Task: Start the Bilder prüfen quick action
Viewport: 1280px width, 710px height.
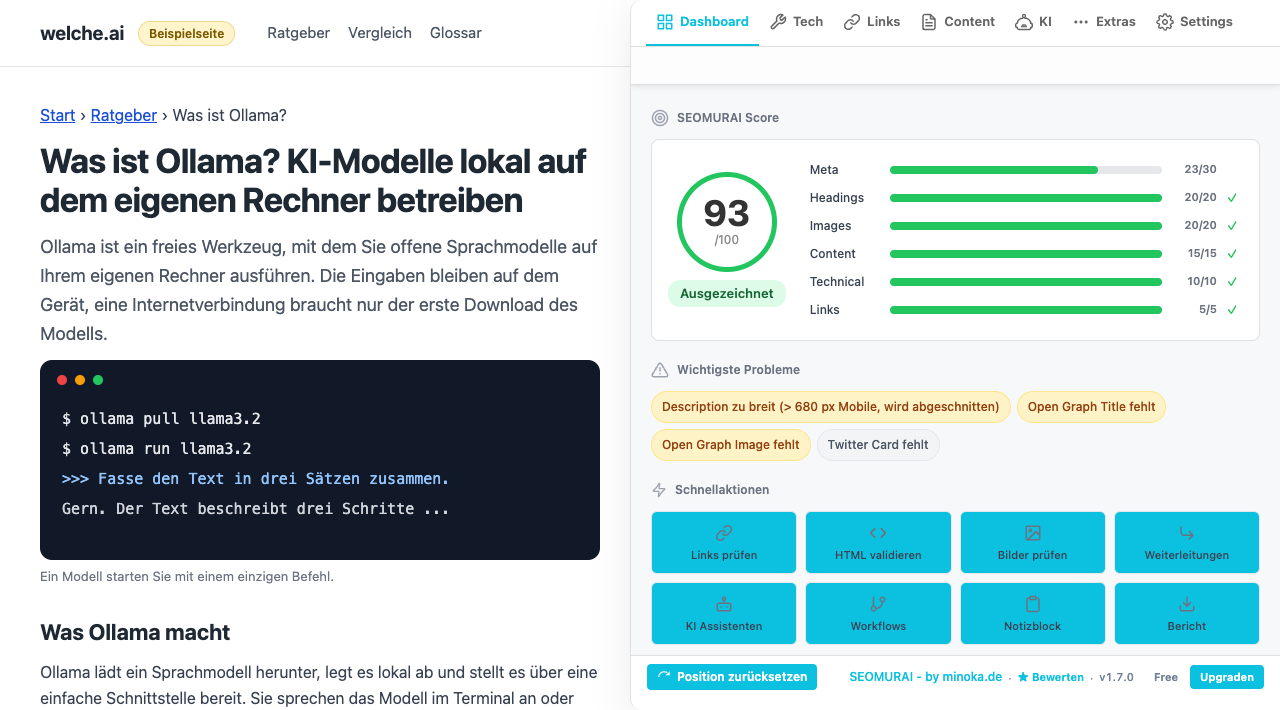Action: (x=1033, y=543)
